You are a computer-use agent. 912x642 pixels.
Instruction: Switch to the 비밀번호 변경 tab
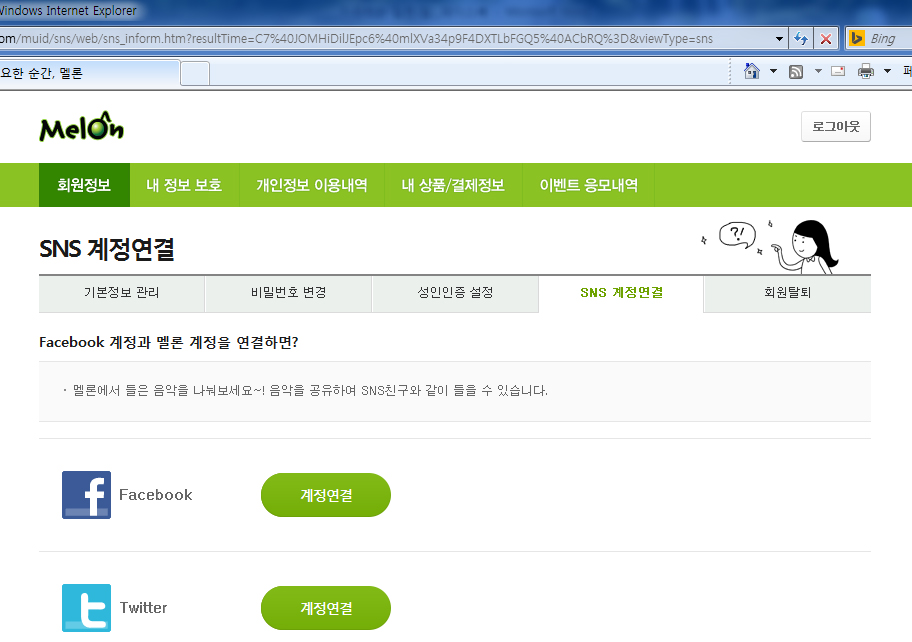pos(288,293)
